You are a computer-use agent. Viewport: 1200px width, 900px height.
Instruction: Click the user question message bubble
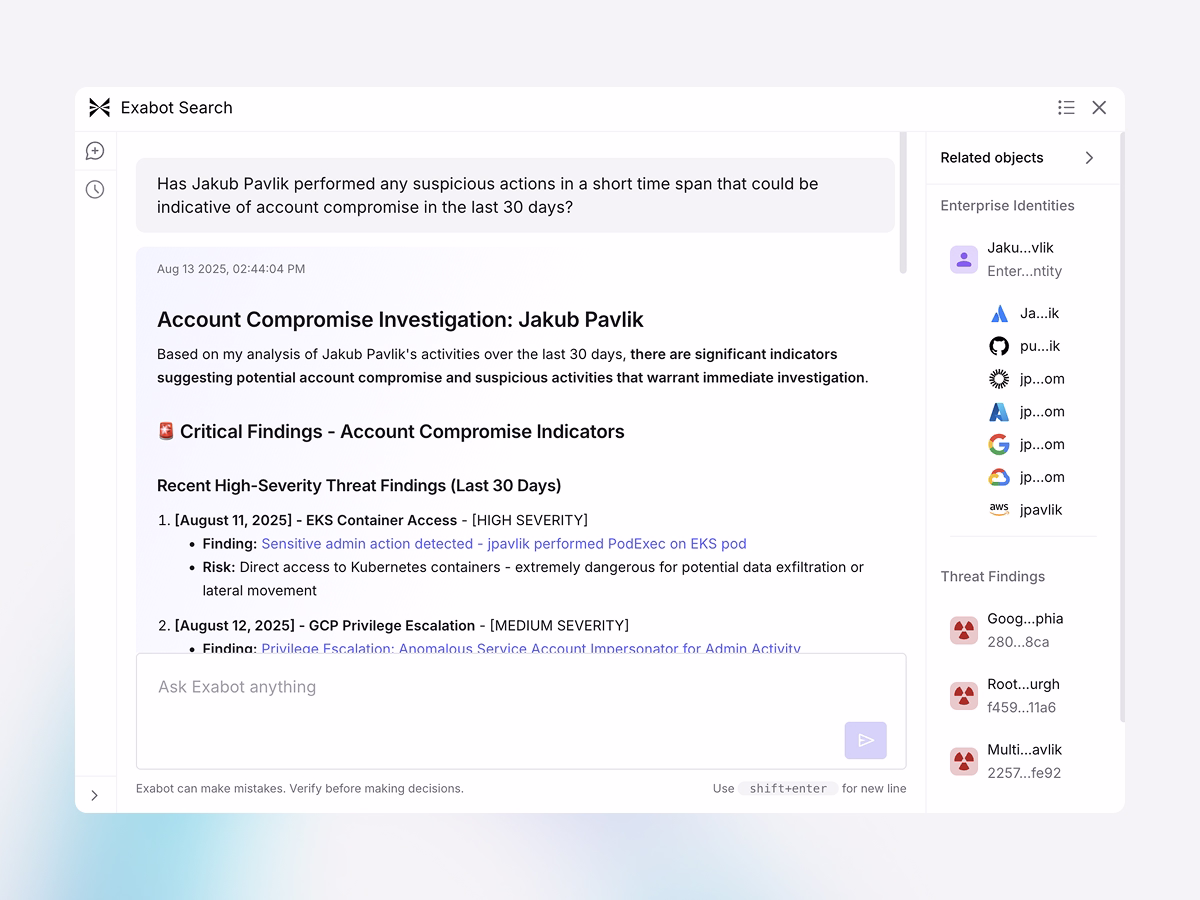coord(515,195)
